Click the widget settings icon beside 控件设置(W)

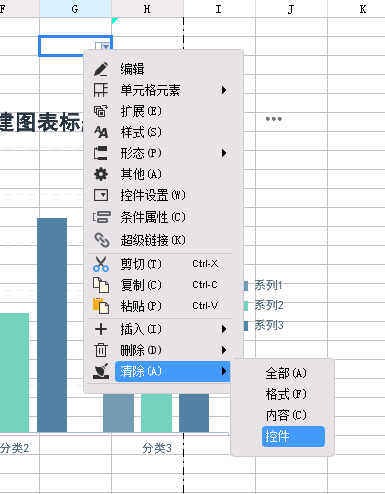point(101,195)
